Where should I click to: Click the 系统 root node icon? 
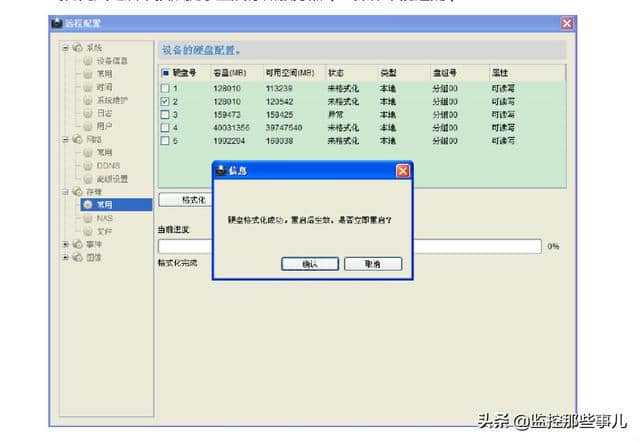(x=78, y=48)
